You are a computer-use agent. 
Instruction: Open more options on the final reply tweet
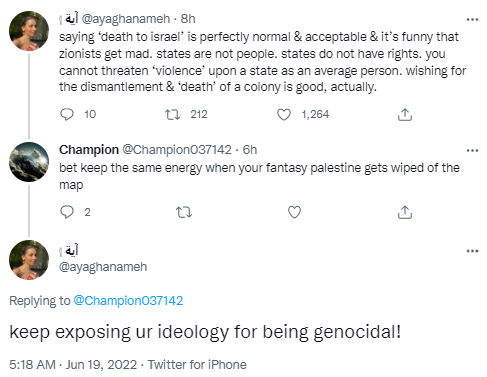[x=472, y=251]
